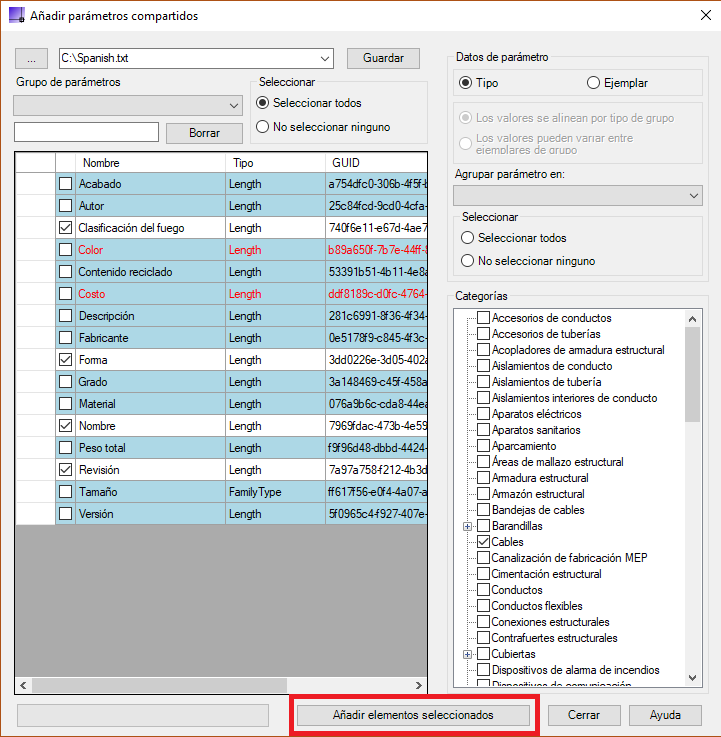The width and height of the screenshot is (721, 737).
Task: Open the Grupo de parámetros dropdown
Action: coord(128,105)
